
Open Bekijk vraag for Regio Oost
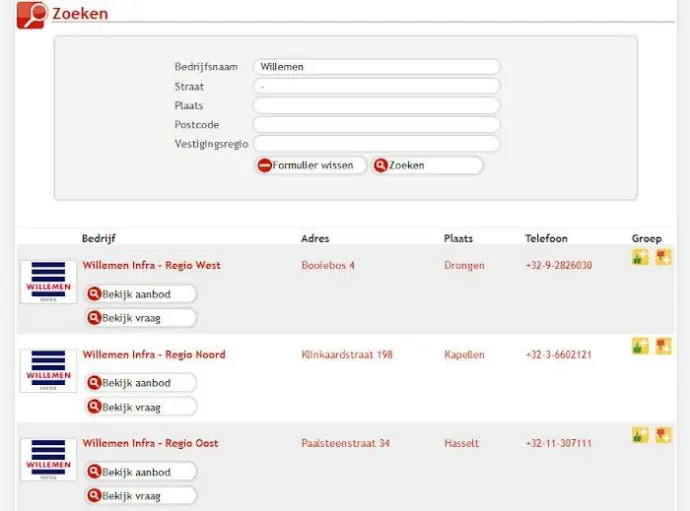click(x=141, y=496)
